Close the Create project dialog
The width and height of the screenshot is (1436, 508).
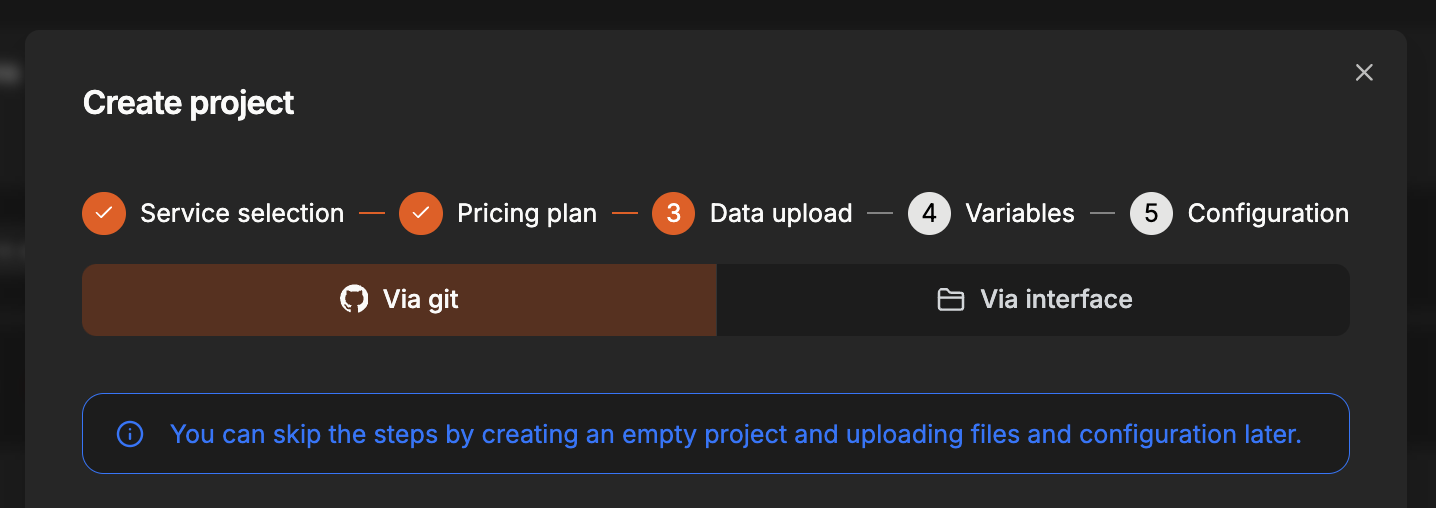[x=1364, y=72]
